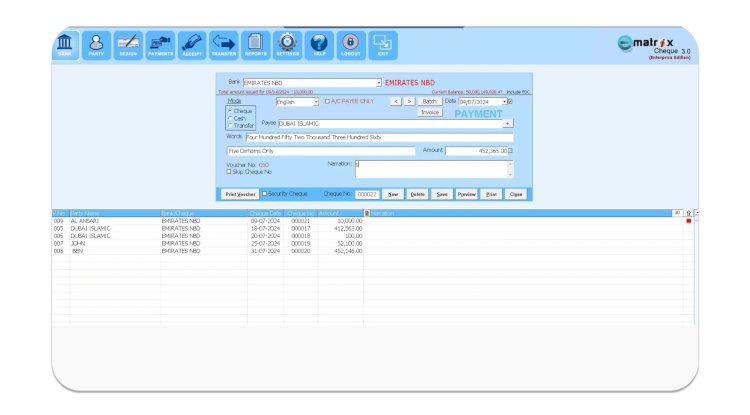This screenshot has height=415, width=750.
Task: Open the Settings gear icon
Action: tap(287, 46)
